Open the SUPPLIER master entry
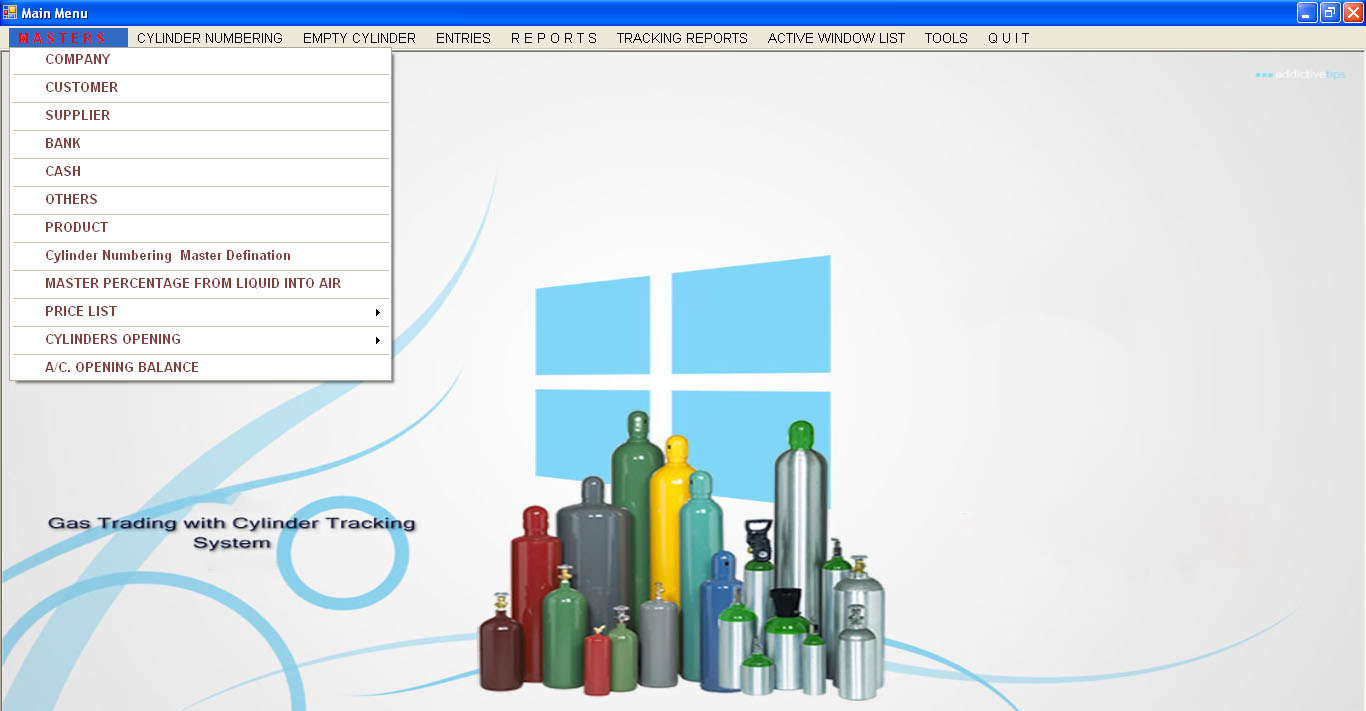 point(78,115)
